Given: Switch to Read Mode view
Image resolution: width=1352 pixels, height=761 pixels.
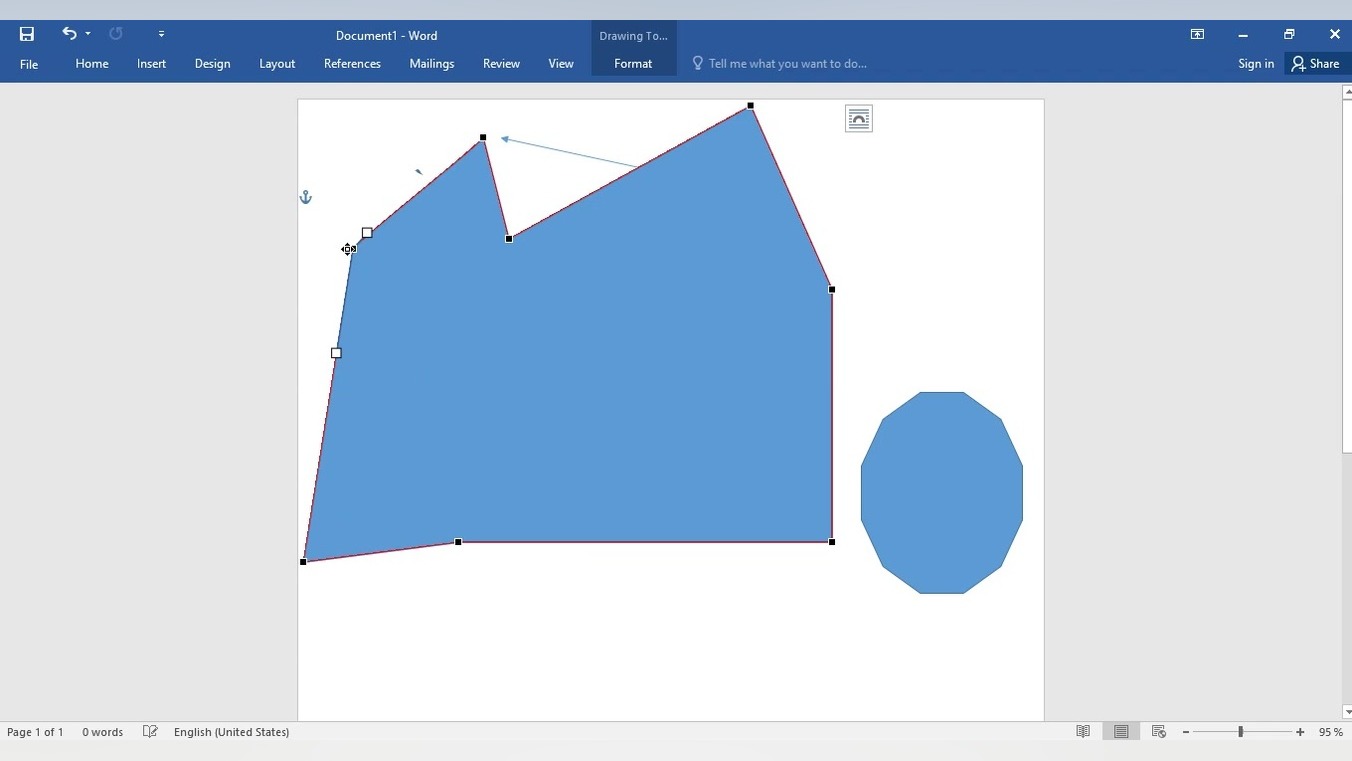Looking at the screenshot, I should 1083,732.
